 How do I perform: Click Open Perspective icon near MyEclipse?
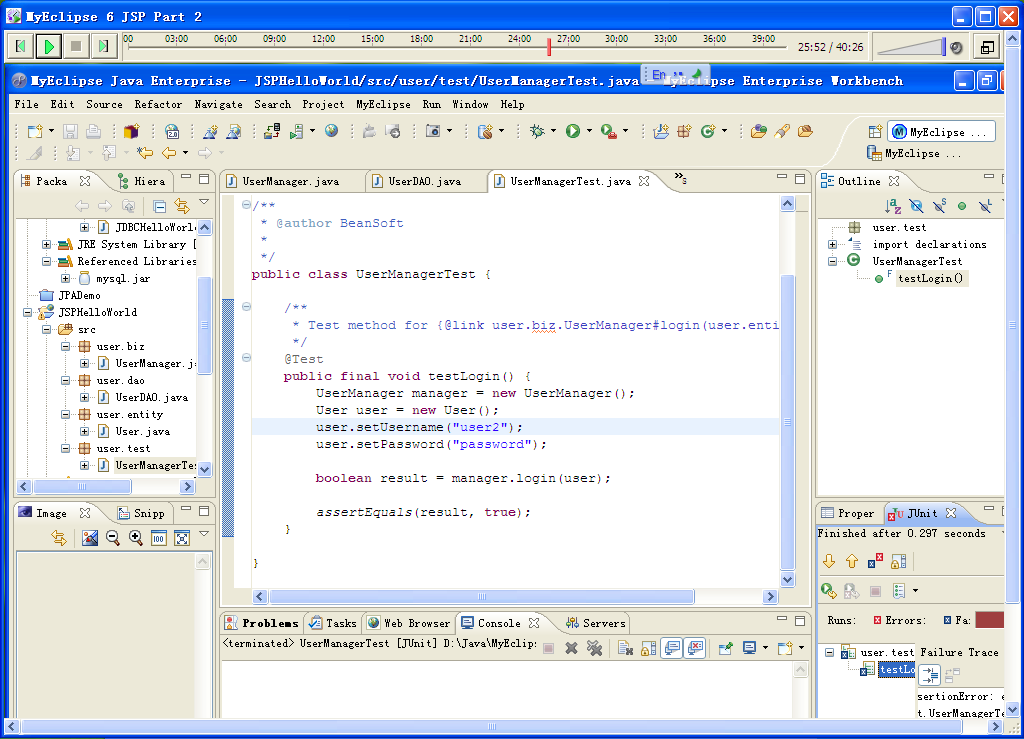875,131
